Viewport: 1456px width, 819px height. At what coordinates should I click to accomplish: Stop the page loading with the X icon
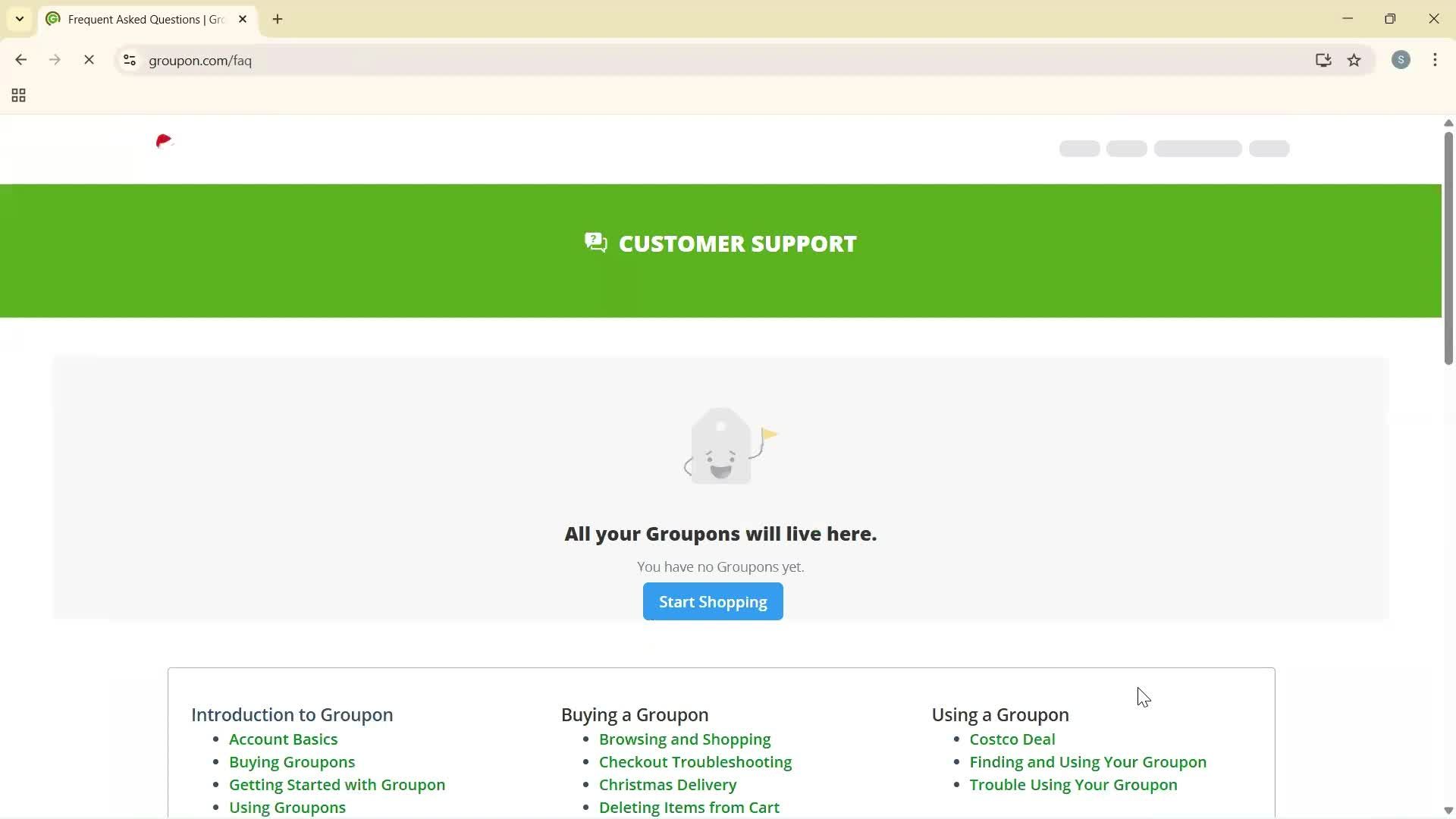[x=89, y=60]
